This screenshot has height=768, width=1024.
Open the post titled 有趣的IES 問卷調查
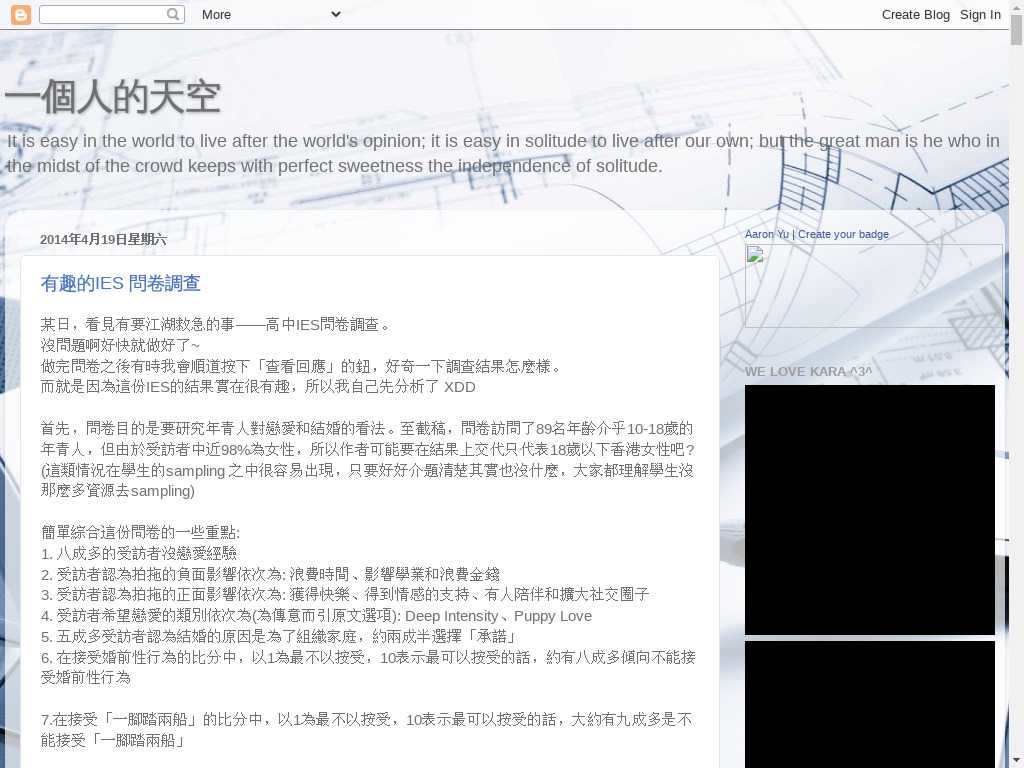pyautogui.click(x=120, y=284)
